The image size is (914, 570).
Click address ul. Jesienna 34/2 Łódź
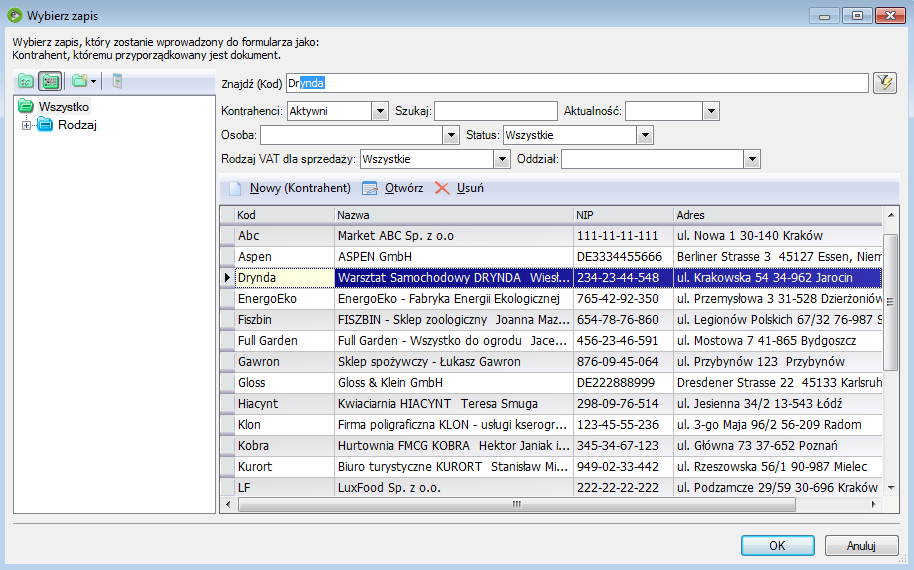click(x=778, y=403)
